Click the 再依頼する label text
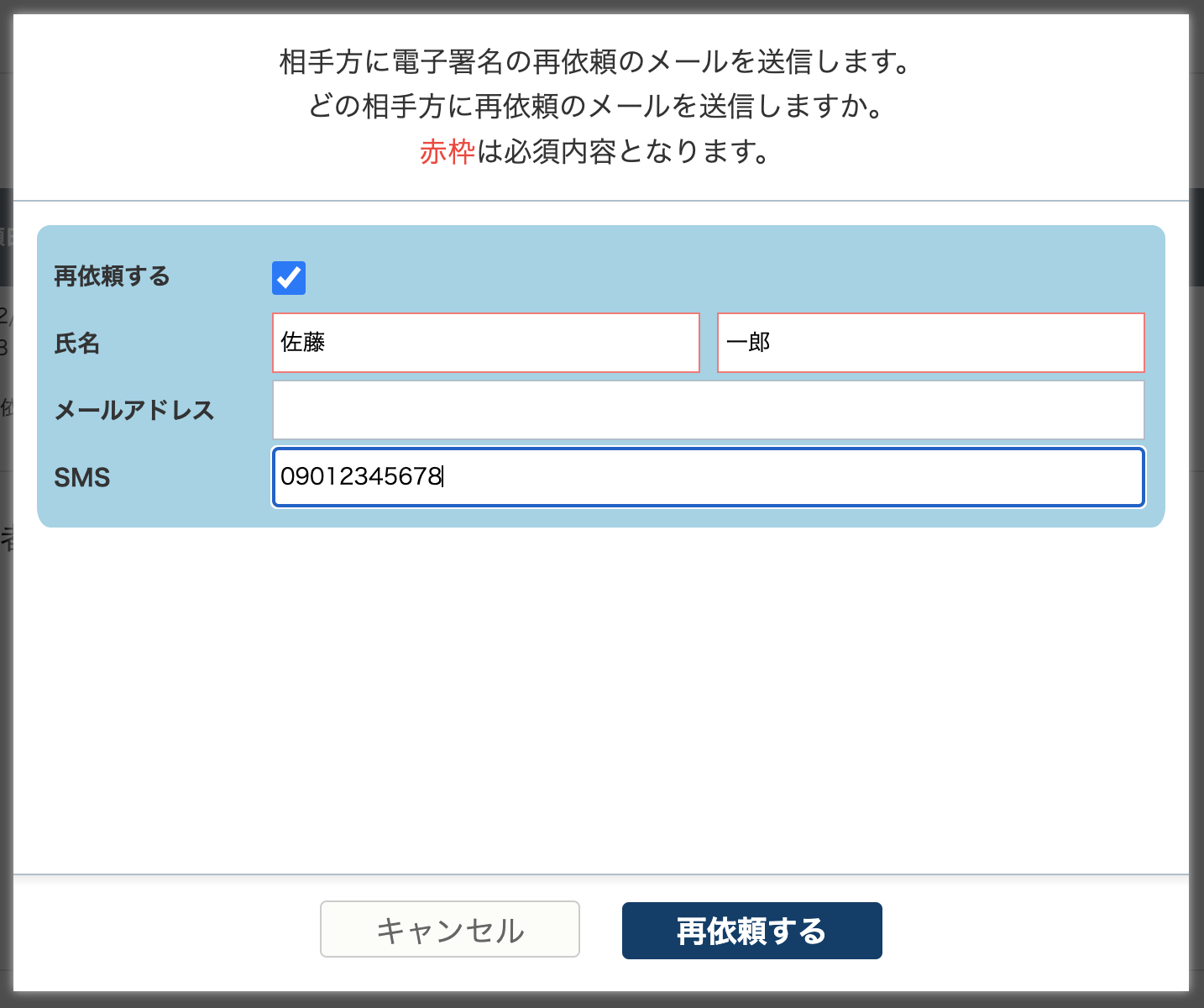Image resolution: width=1204 pixels, height=1008 pixels. tap(113, 276)
